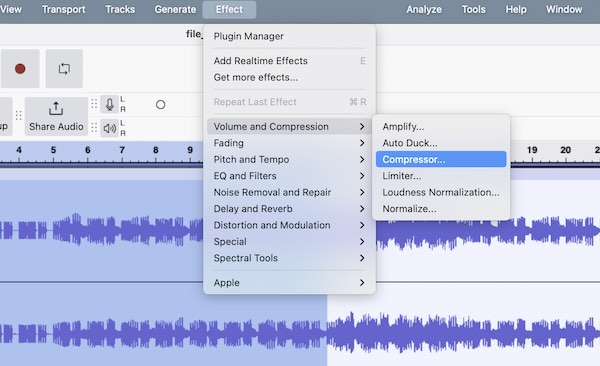Choose Plugin Manager from Effect menu
600x366 pixels.
[289, 36]
